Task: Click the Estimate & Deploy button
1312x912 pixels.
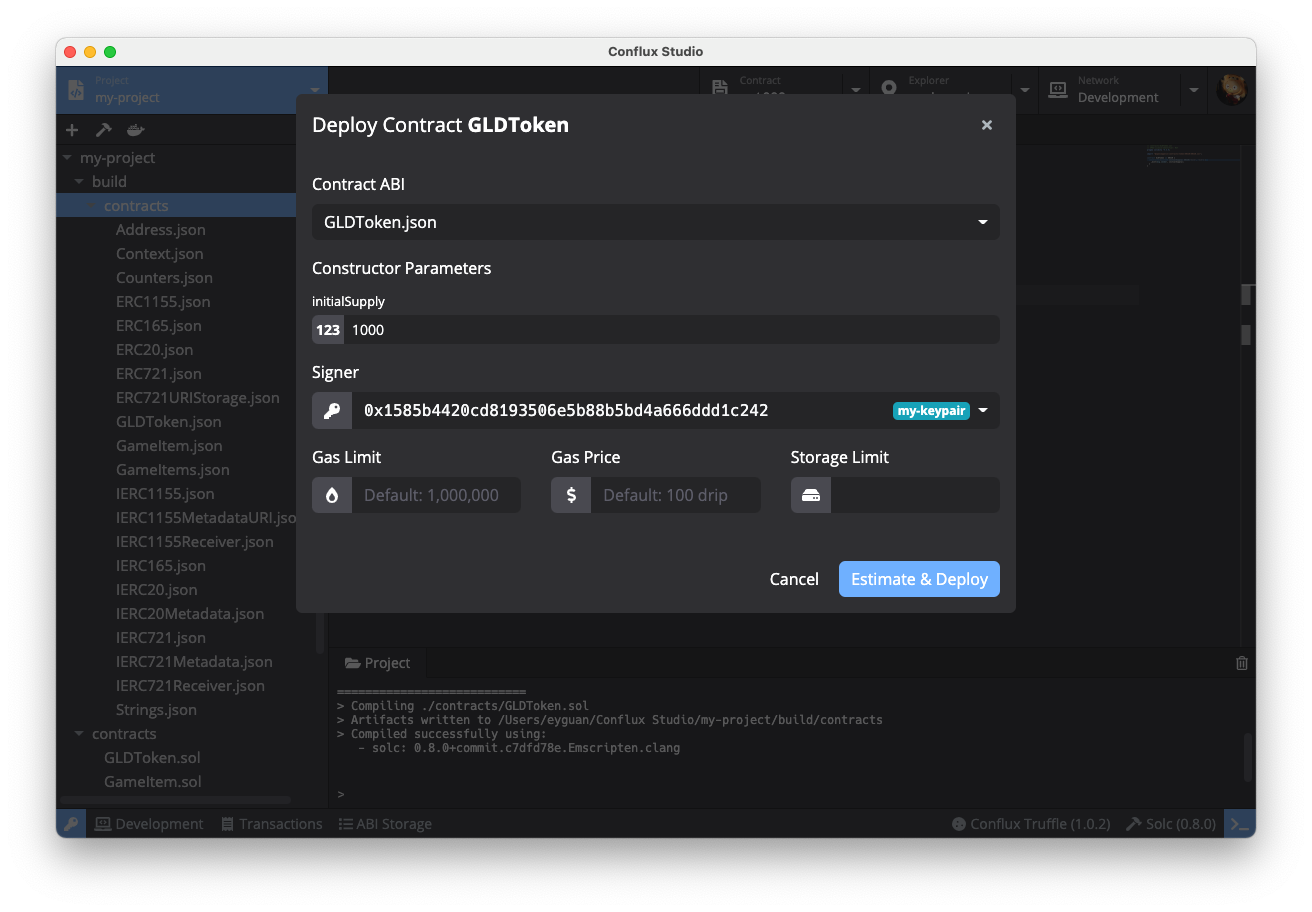Action: pos(919,579)
